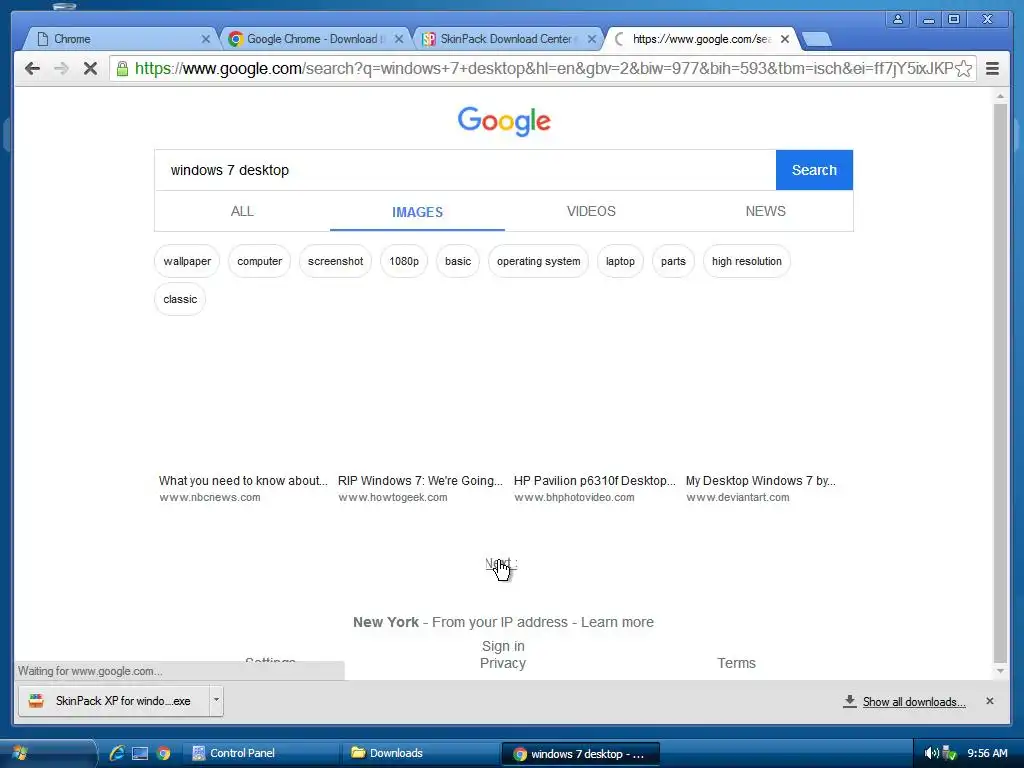Click the tray icon next to the clock
This screenshot has height=768, width=1024.
pyautogui.click(x=950, y=754)
